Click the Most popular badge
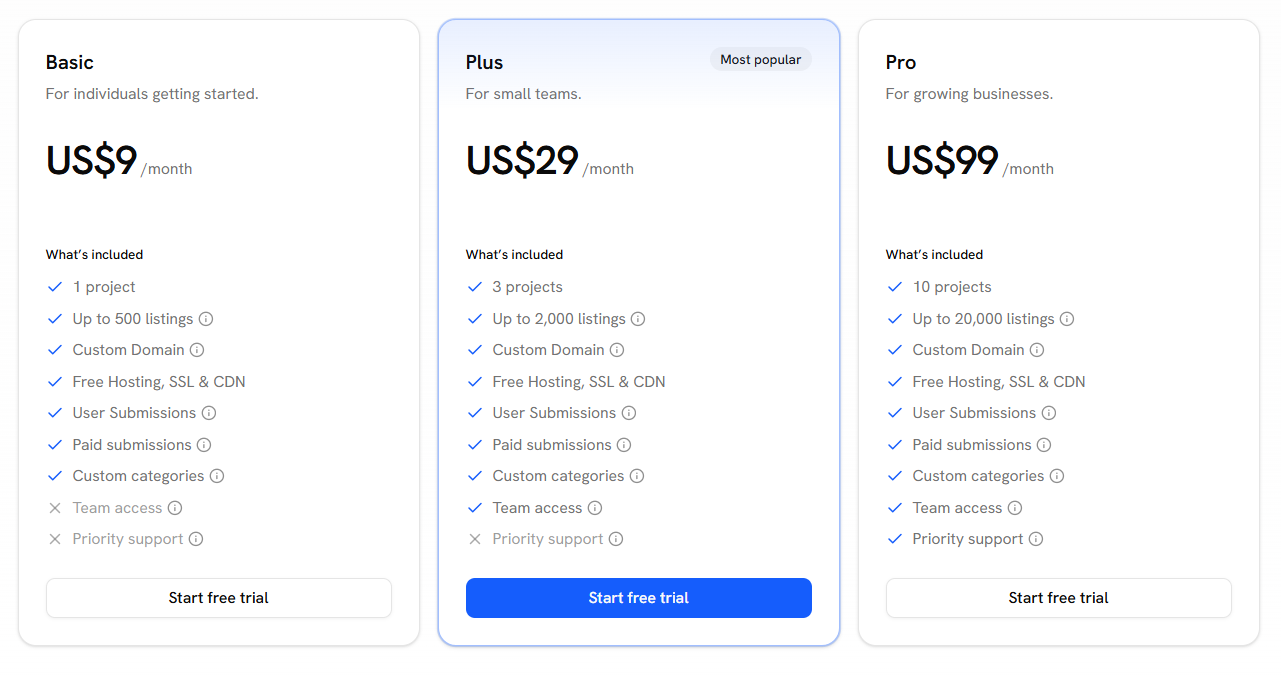Viewport: 1281px width, 675px height. (x=761, y=60)
